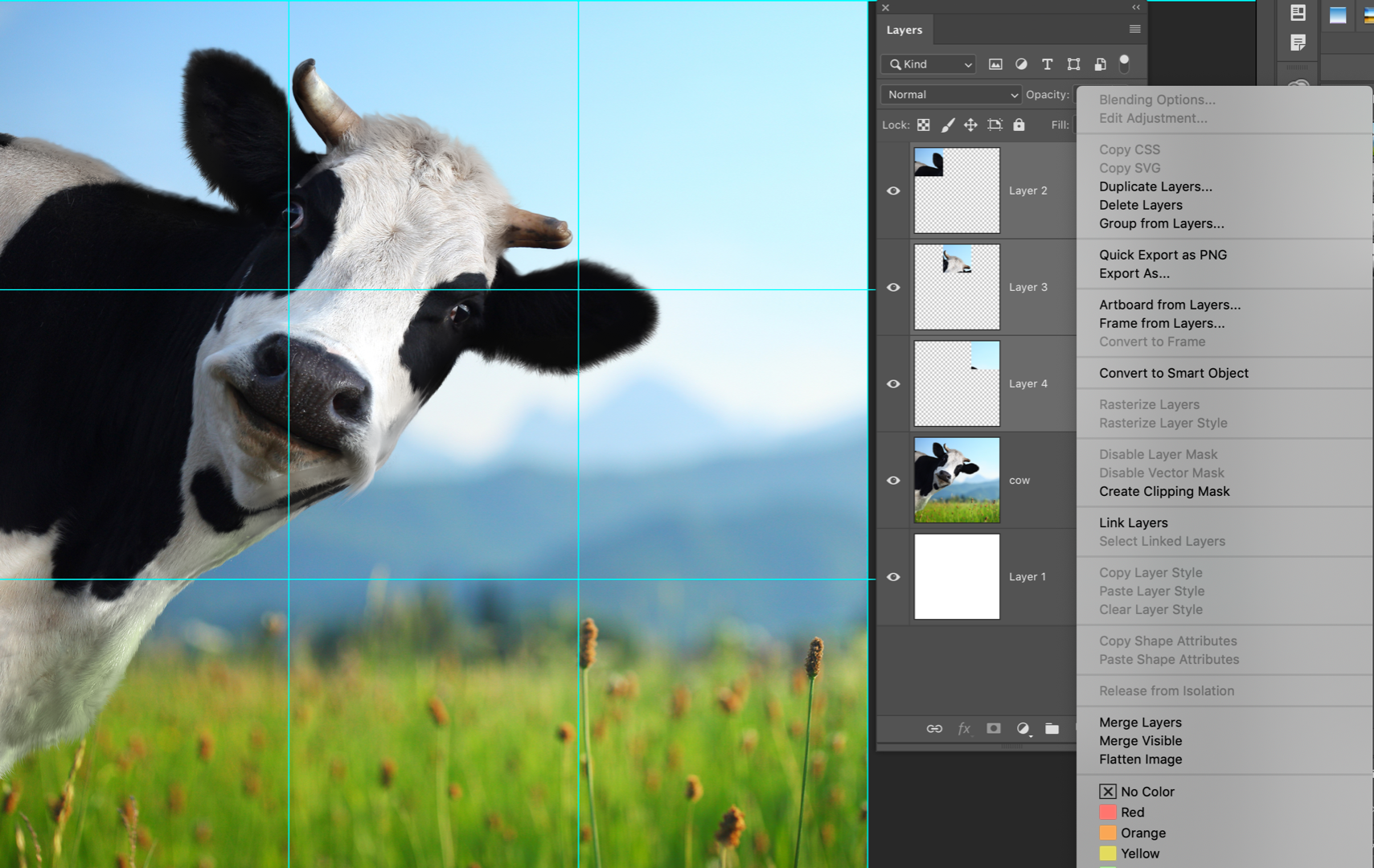
Task: Select the Layer 2 thumbnail
Action: [x=957, y=190]
